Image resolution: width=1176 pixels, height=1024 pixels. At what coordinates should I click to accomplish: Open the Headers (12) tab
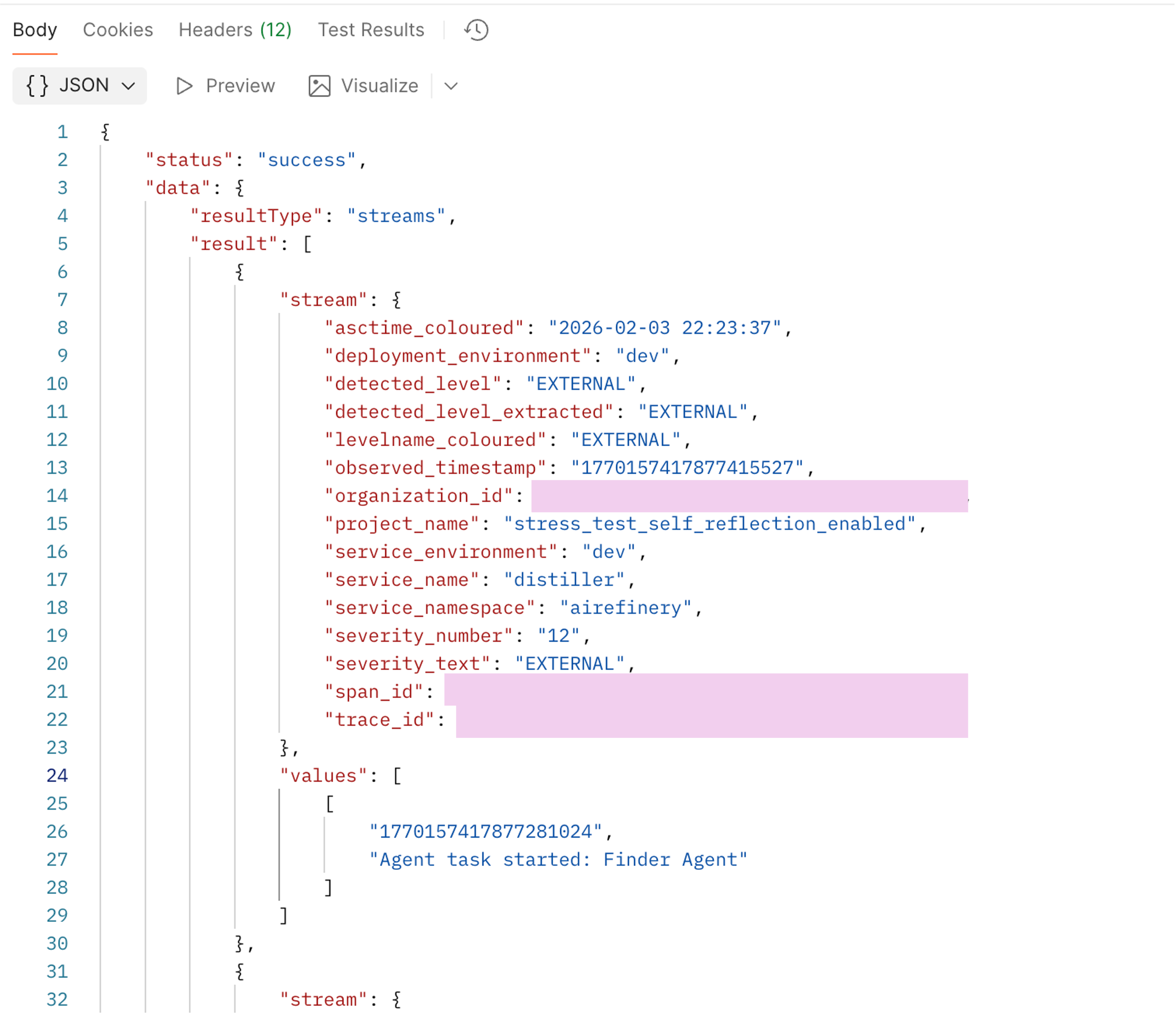[x=235, y=30]
